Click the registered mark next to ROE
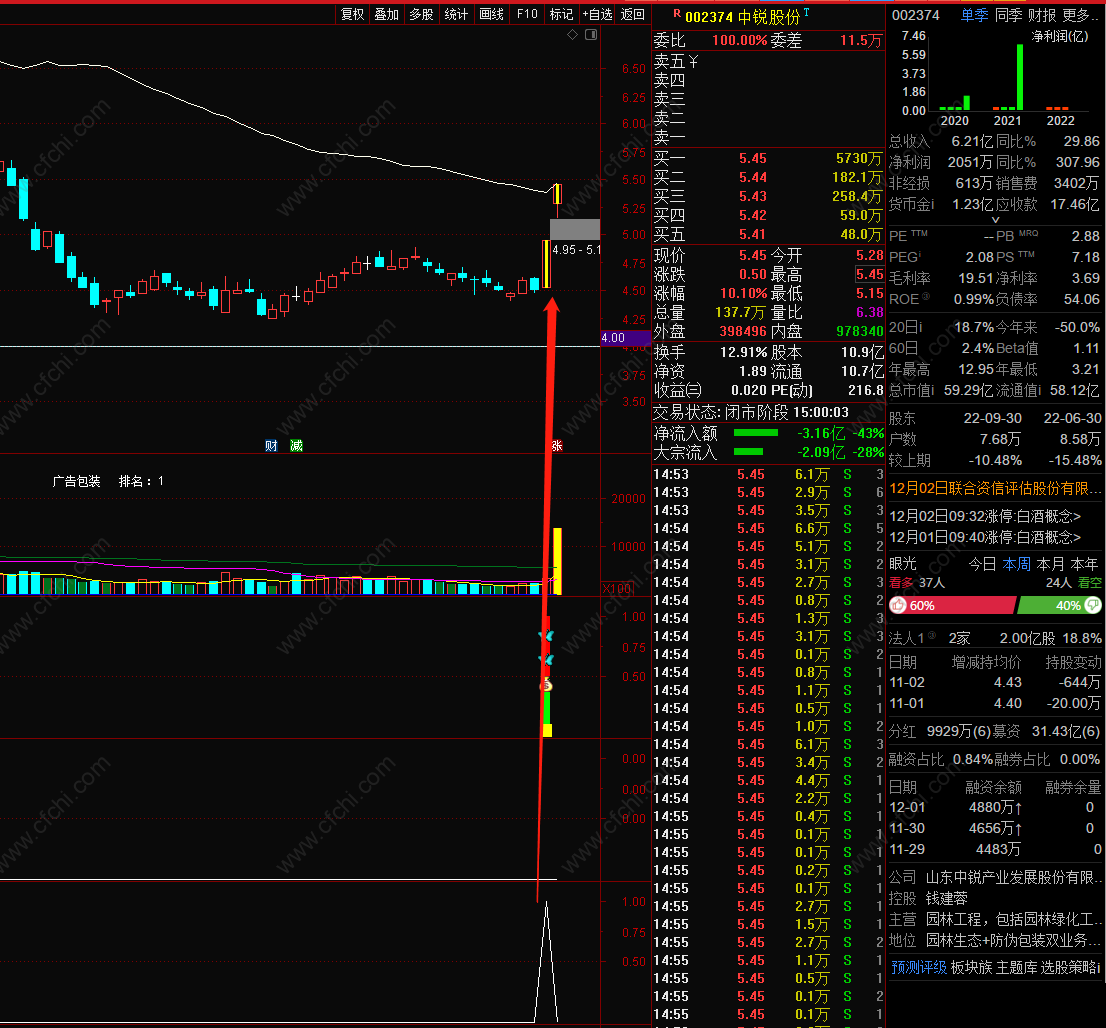This screenshot has width=1106, height=1028. (x=925, y=297)
